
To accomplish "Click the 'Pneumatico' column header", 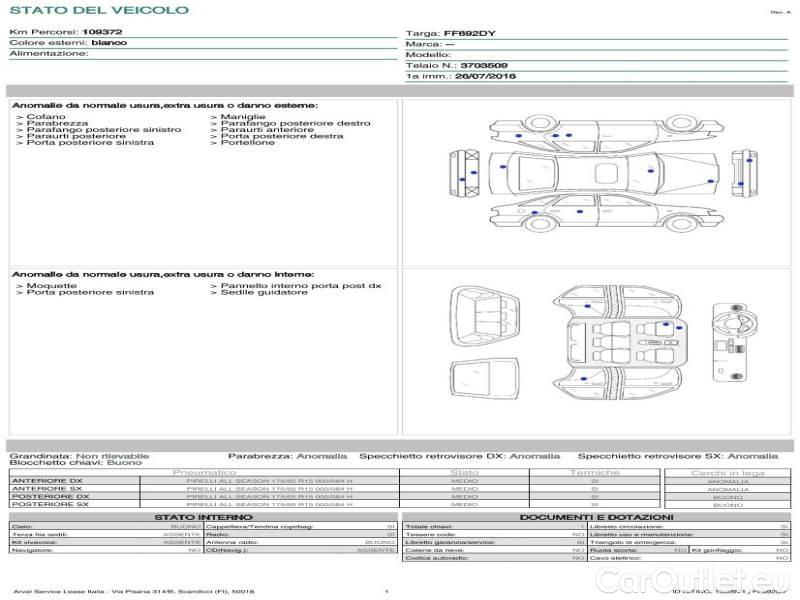I will [x=204, y=473].
